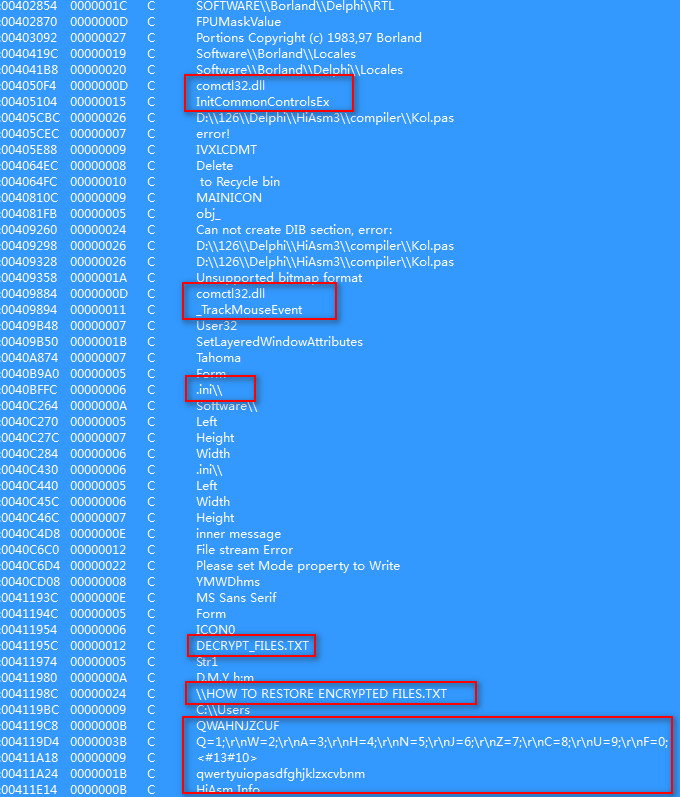Viewport: 680px width, 797px height.
Task: Select the QWAHNJZCUF string entry
Action: pos(238,726)
